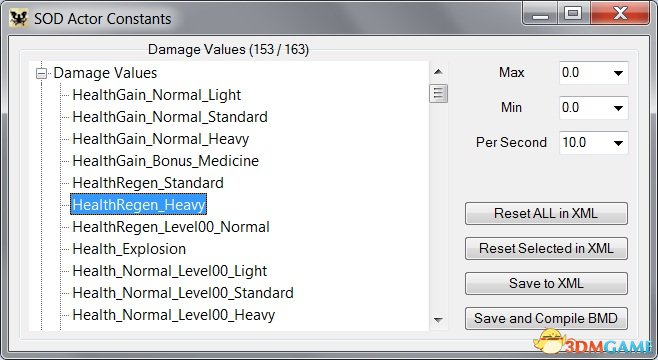Image resolution: width=658 pixels, height=360 pixels.
Task: Click the scrollbar up arrow
Action: pyautogui.click(x=438, y=72)
